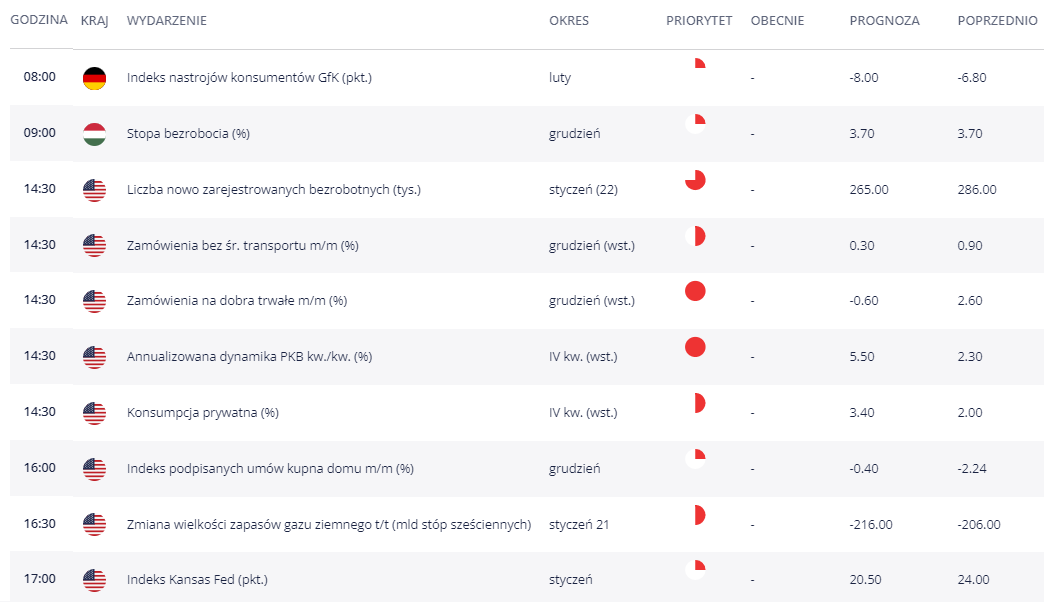The height and width of the screenshot is (602, 1044).
Task: Click the German flag icon at 08:00
Action: [94, 78]
